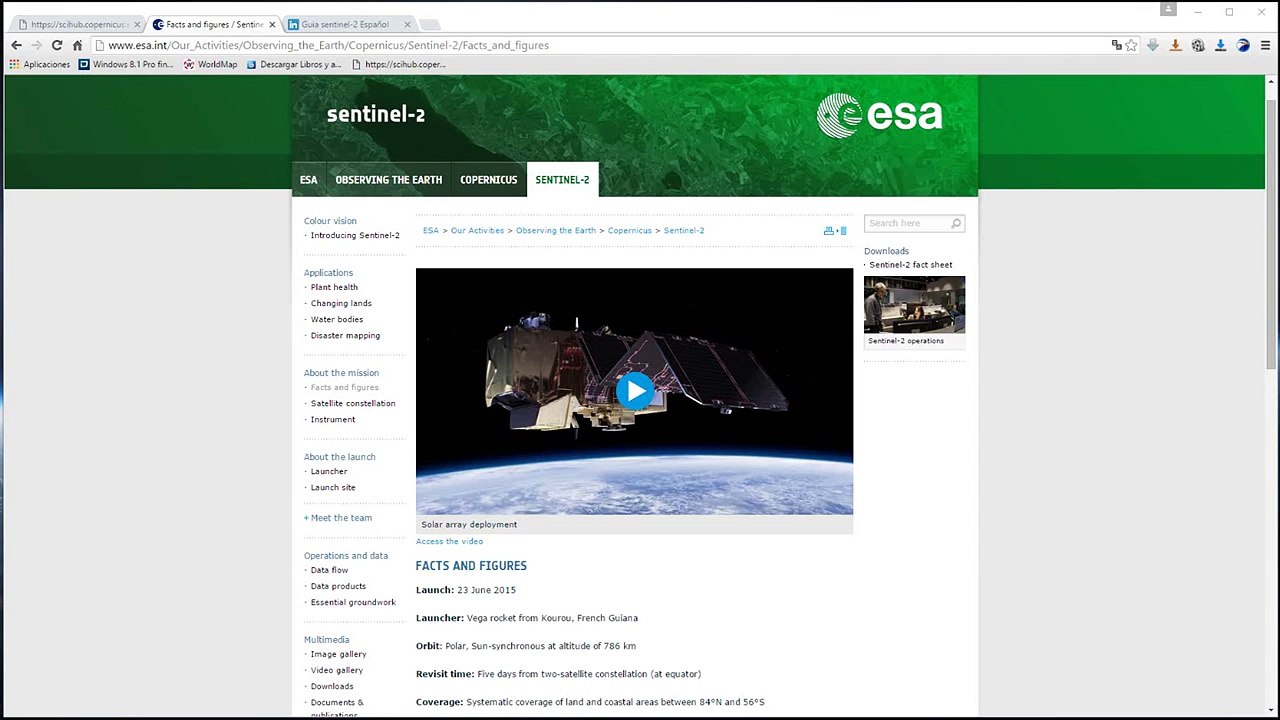Open the Disaster mapping link
The height and width of the screenshot is (720, 1280).
(x=345, y=336)
